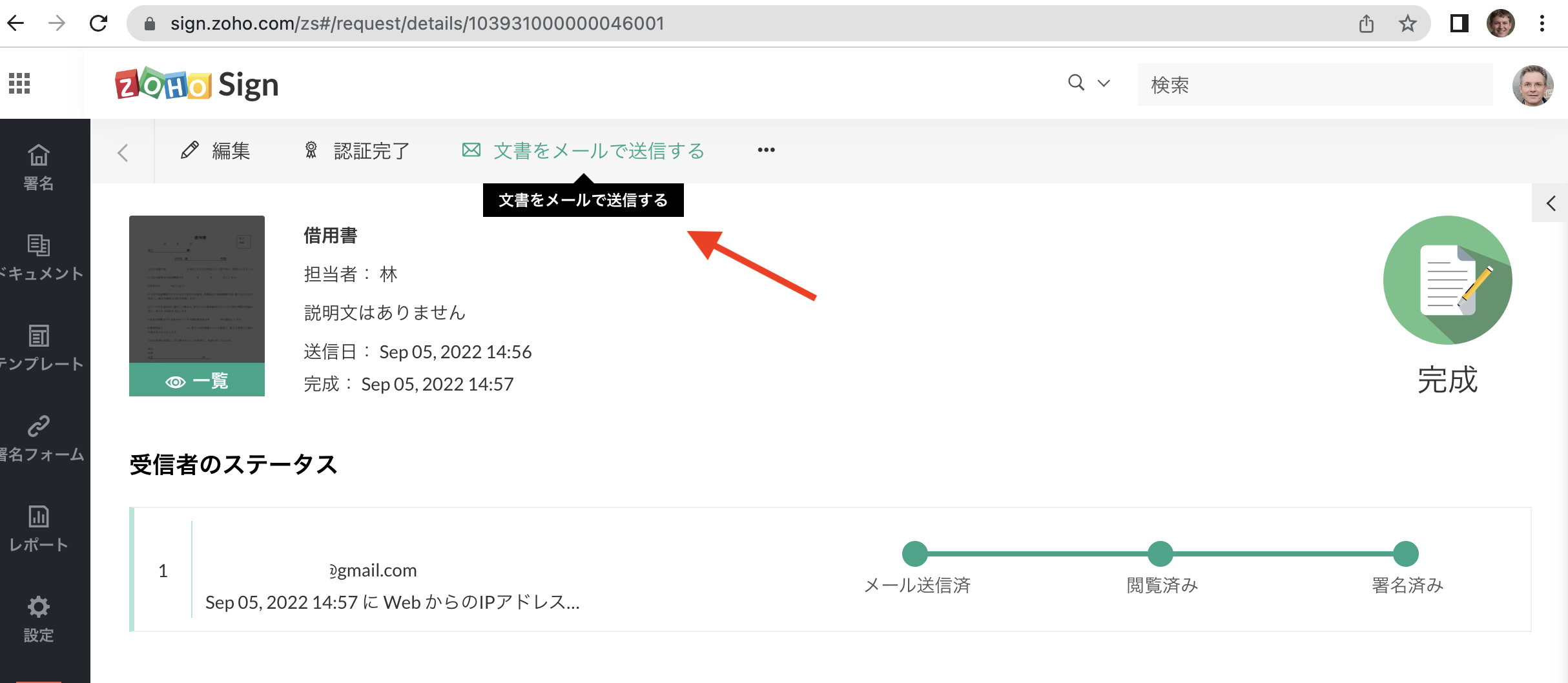
Task: Reload the page in the browser
Action: [x=98, y=24]
